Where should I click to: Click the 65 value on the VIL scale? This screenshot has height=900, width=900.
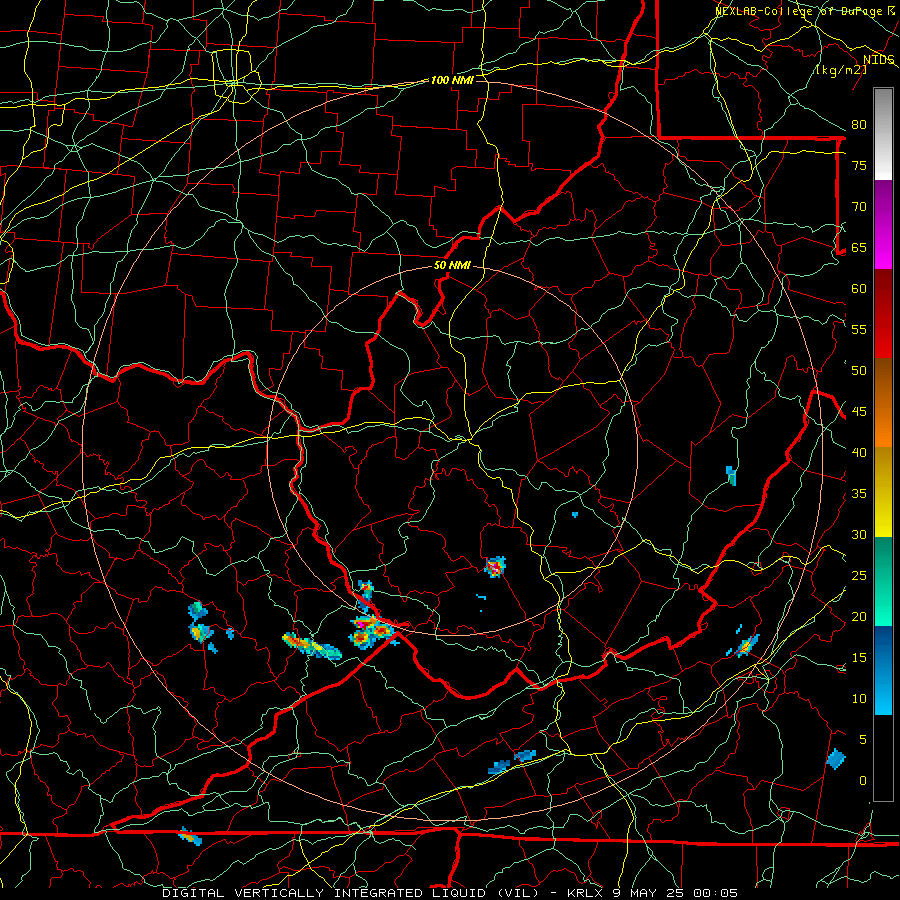click(859, 247)
